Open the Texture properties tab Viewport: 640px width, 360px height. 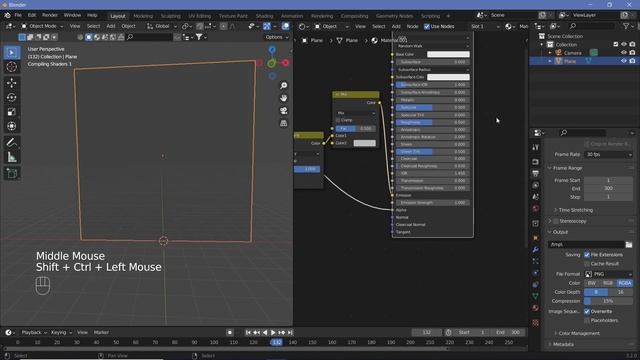click(536, 323)
